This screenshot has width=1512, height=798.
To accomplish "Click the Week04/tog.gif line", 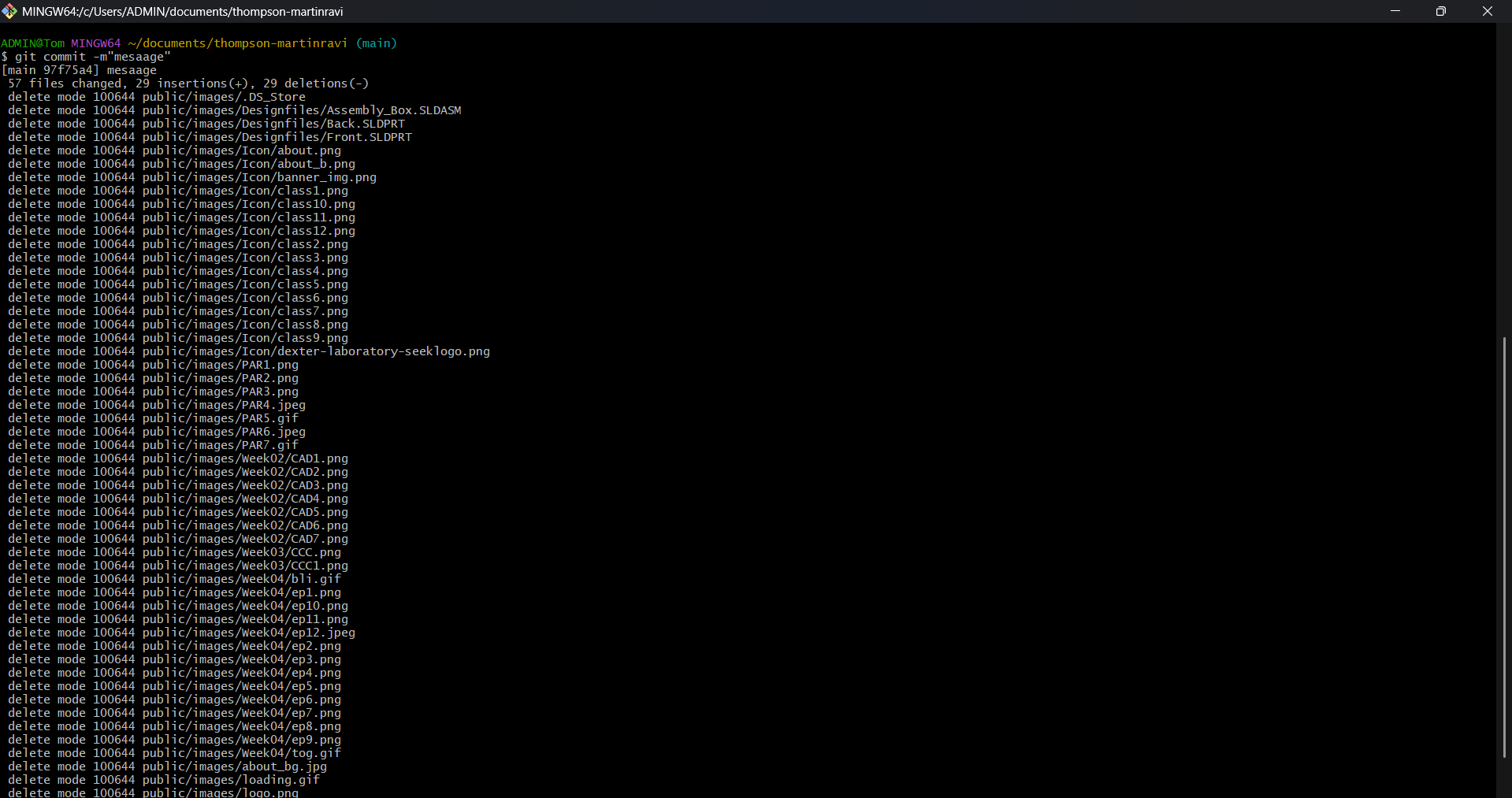I will [x=175, y=753].
